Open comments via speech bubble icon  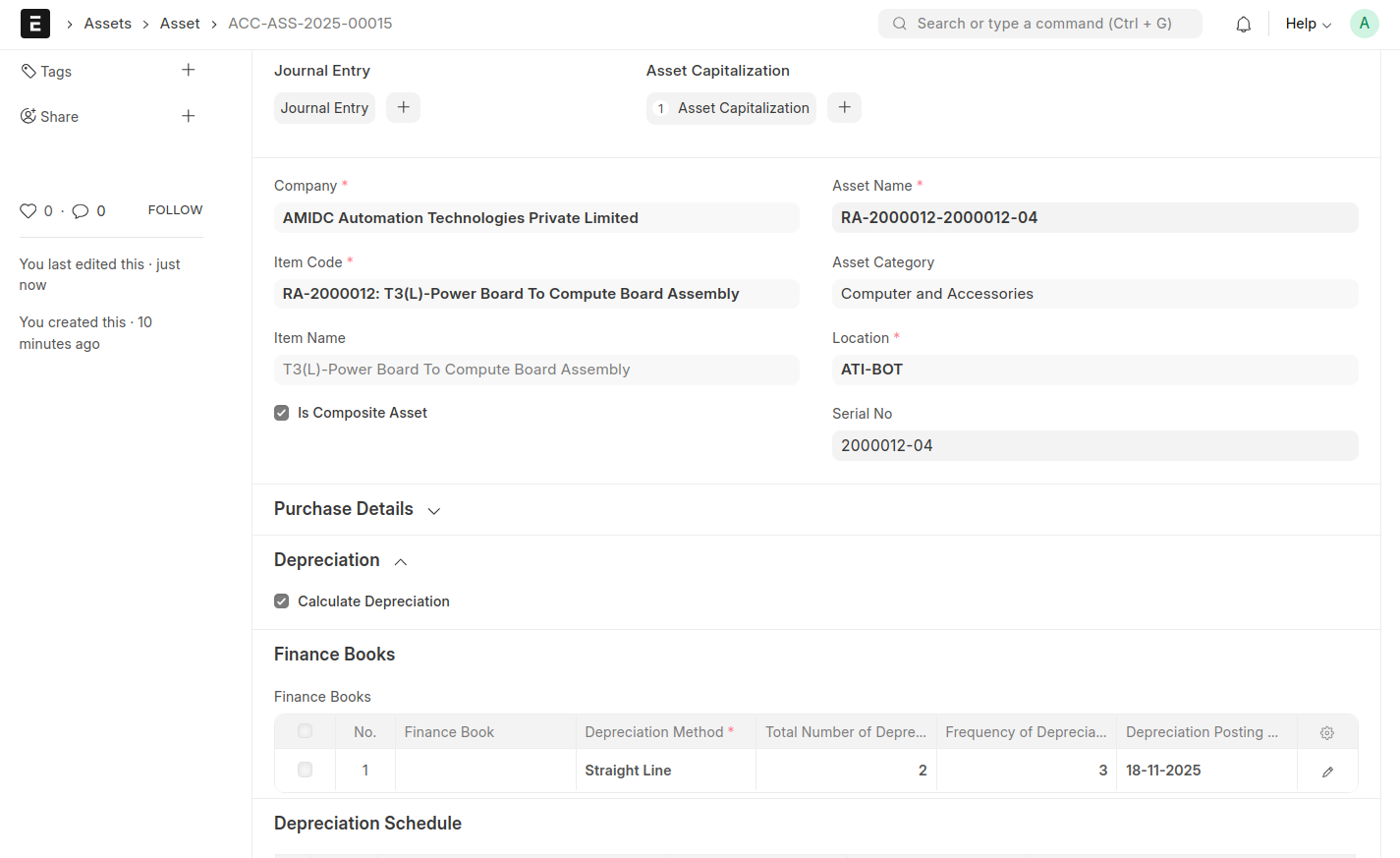(x=81, y=211)
